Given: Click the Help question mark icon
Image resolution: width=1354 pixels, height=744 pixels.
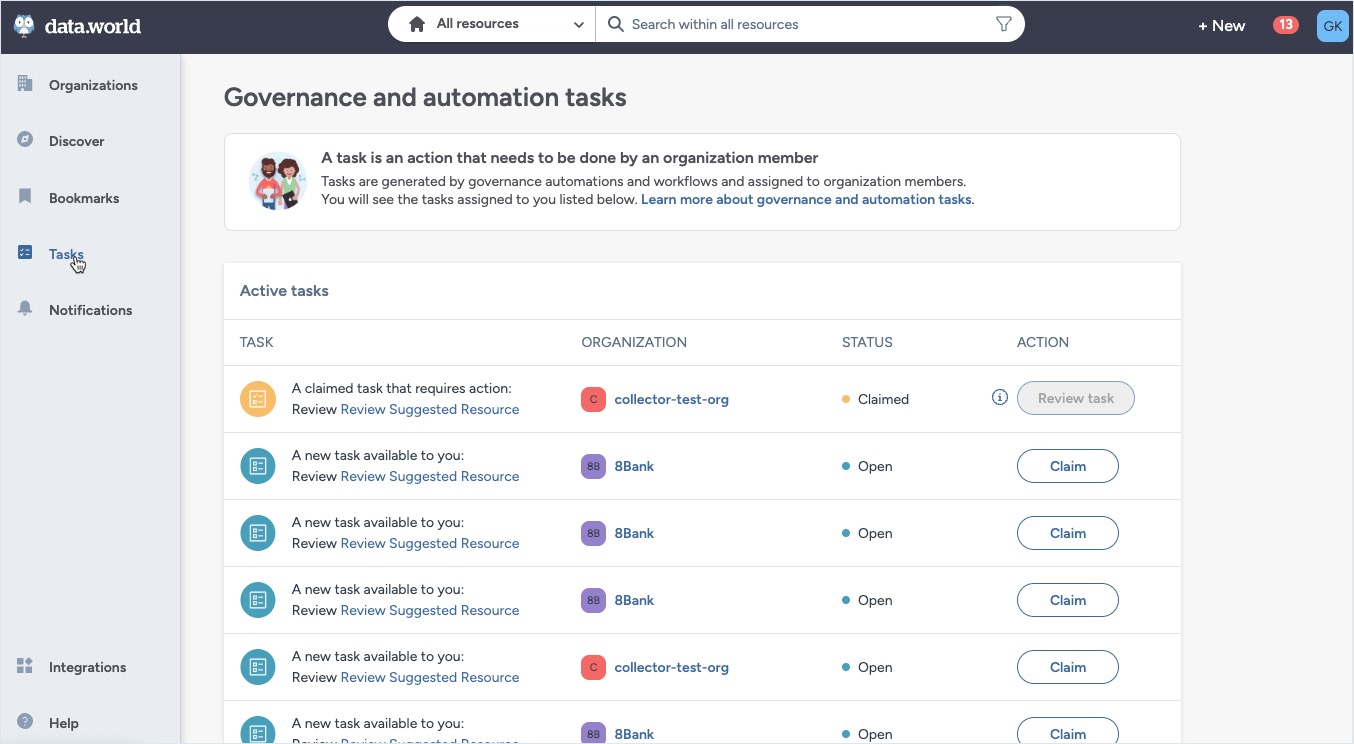Looking at the screenshot, I should [x=25, y=722].
